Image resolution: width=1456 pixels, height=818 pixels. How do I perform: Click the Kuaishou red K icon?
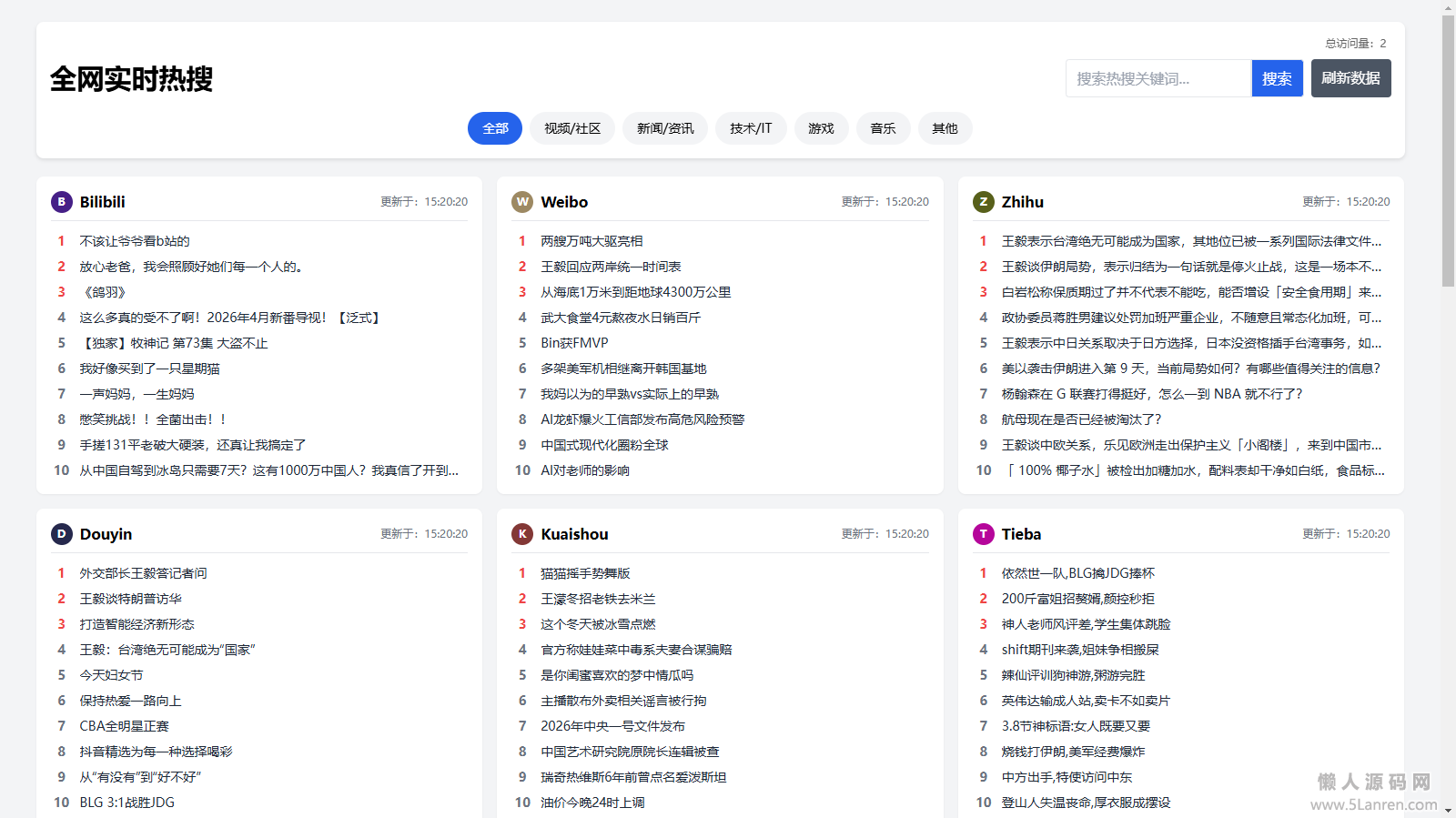522,534
